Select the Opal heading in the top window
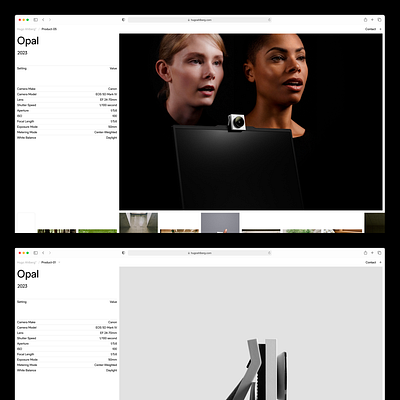The width and height of the screenshot is (400, 400). [x=28, y=41]
